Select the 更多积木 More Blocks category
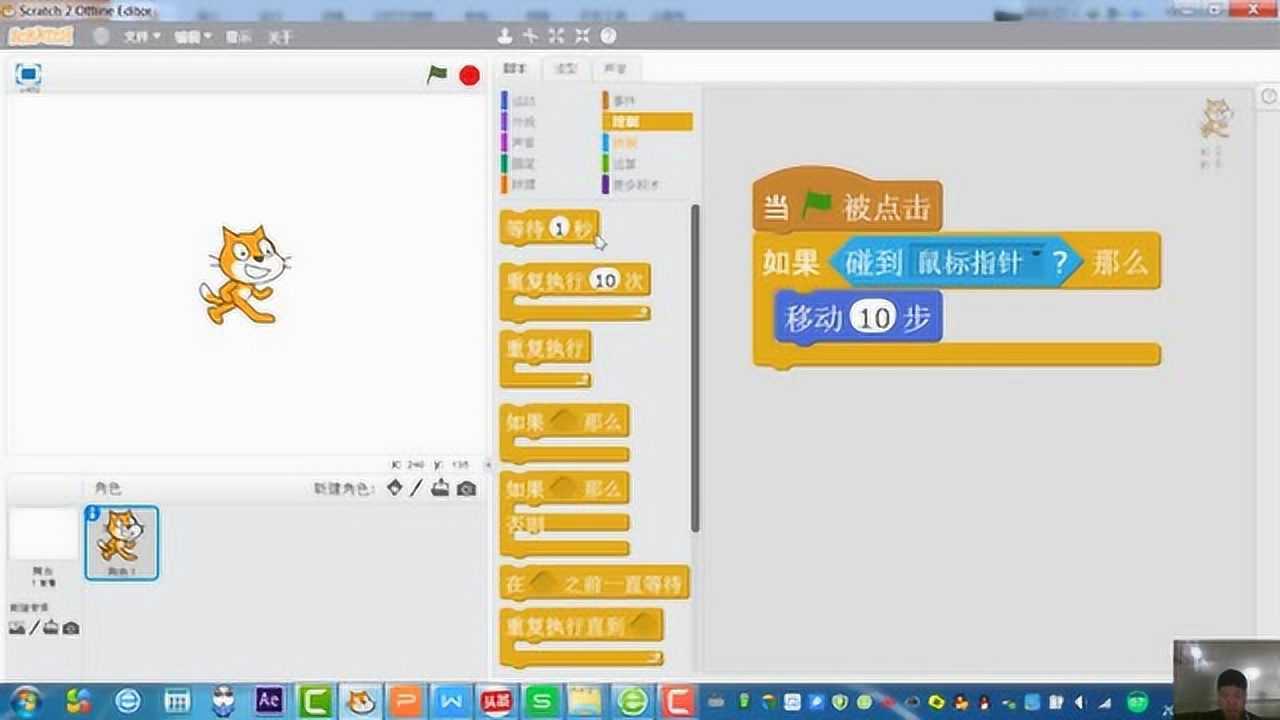1280x720 pixels. [632, 185]
